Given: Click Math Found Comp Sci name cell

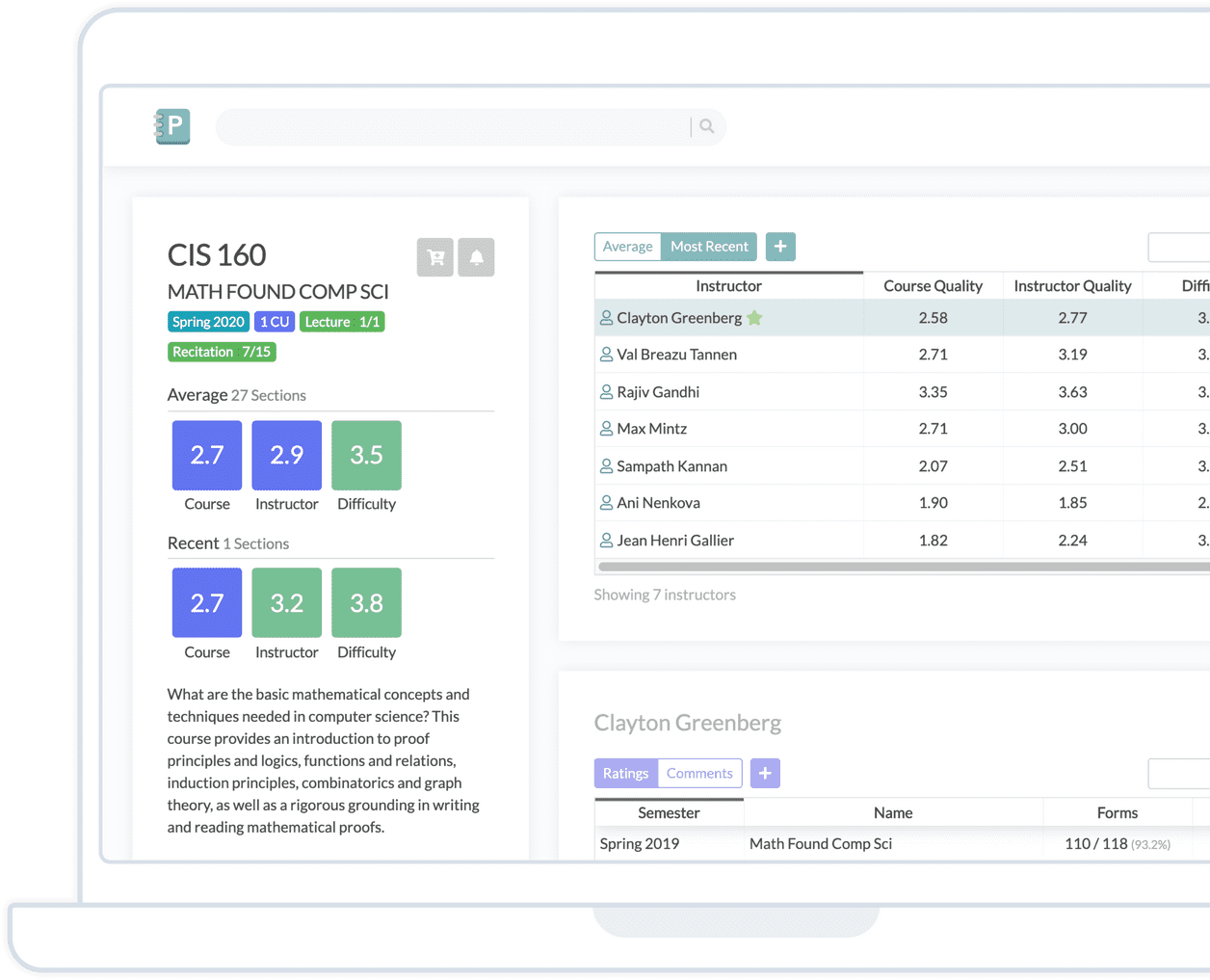Looking at the screenshot, I should pyautogui.click(x=821, y=844).
